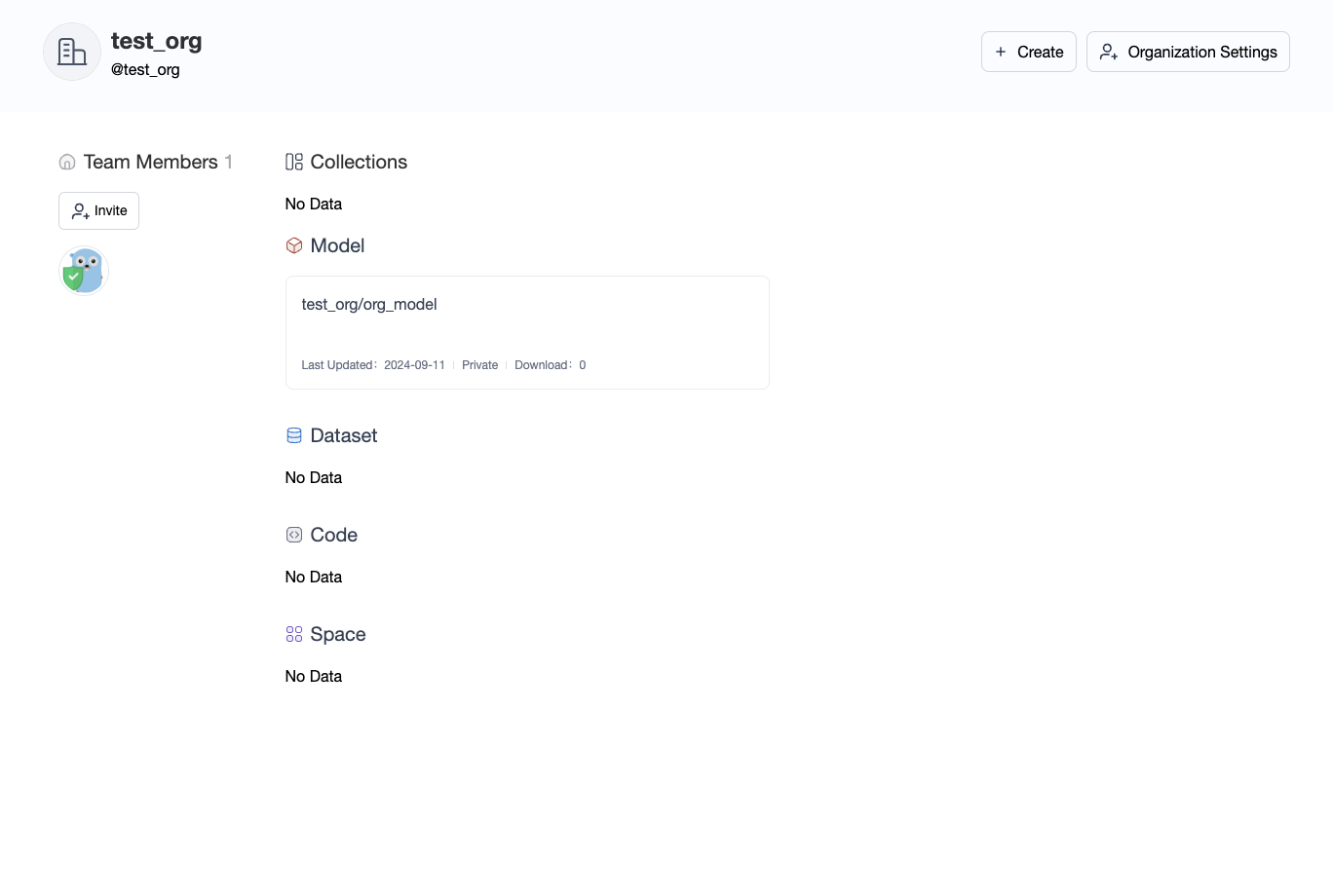Image resolution: width=1333 pixels, height=896 pixels.
Task: Click the user-plus icon beside Organization Settings
Action: pyautogui.click(x=1109, y=52)
